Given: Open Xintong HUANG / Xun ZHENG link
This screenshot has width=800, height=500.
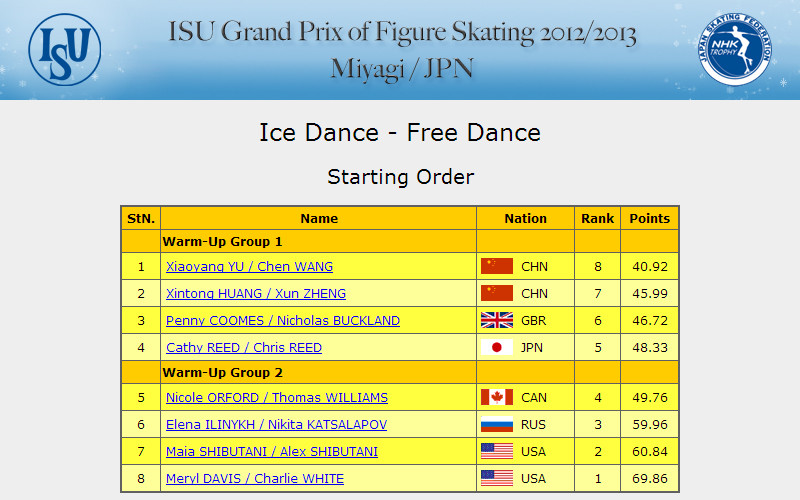Looking at the screenshot, I should click(256, 294).
